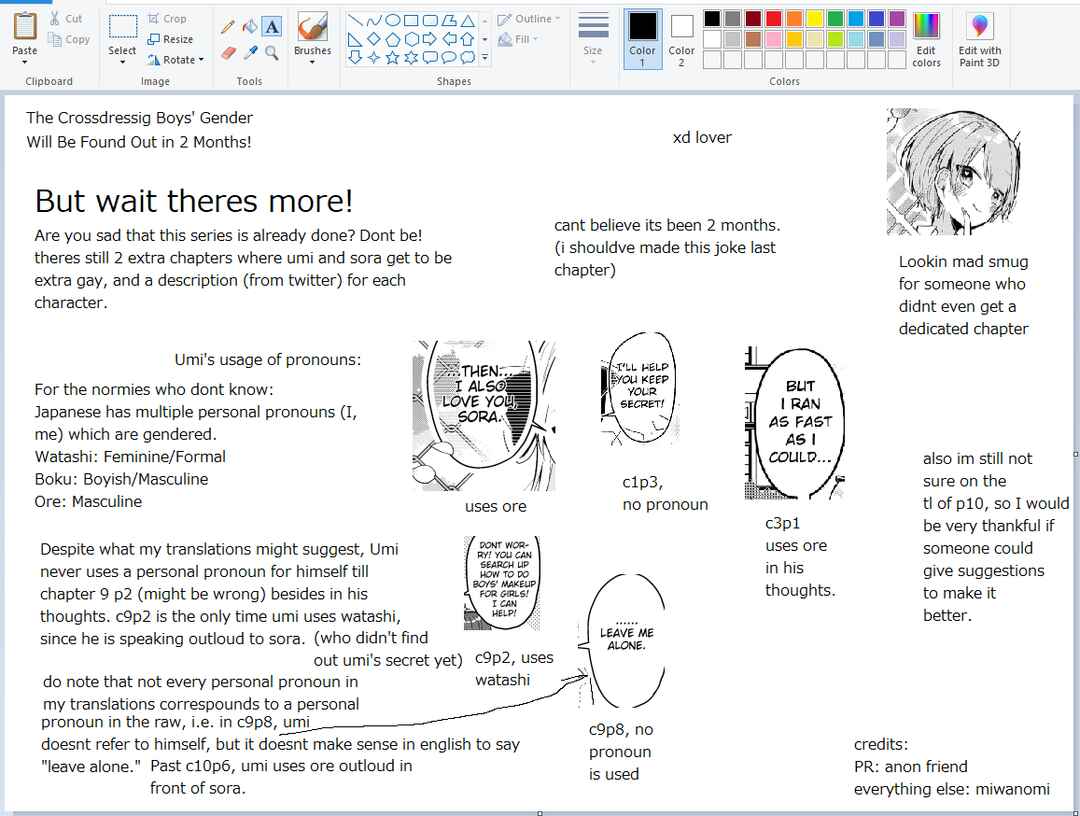Choose the Oval callout shape
1080x816 pixels.
pyautogui.click(x=448, y=57)
